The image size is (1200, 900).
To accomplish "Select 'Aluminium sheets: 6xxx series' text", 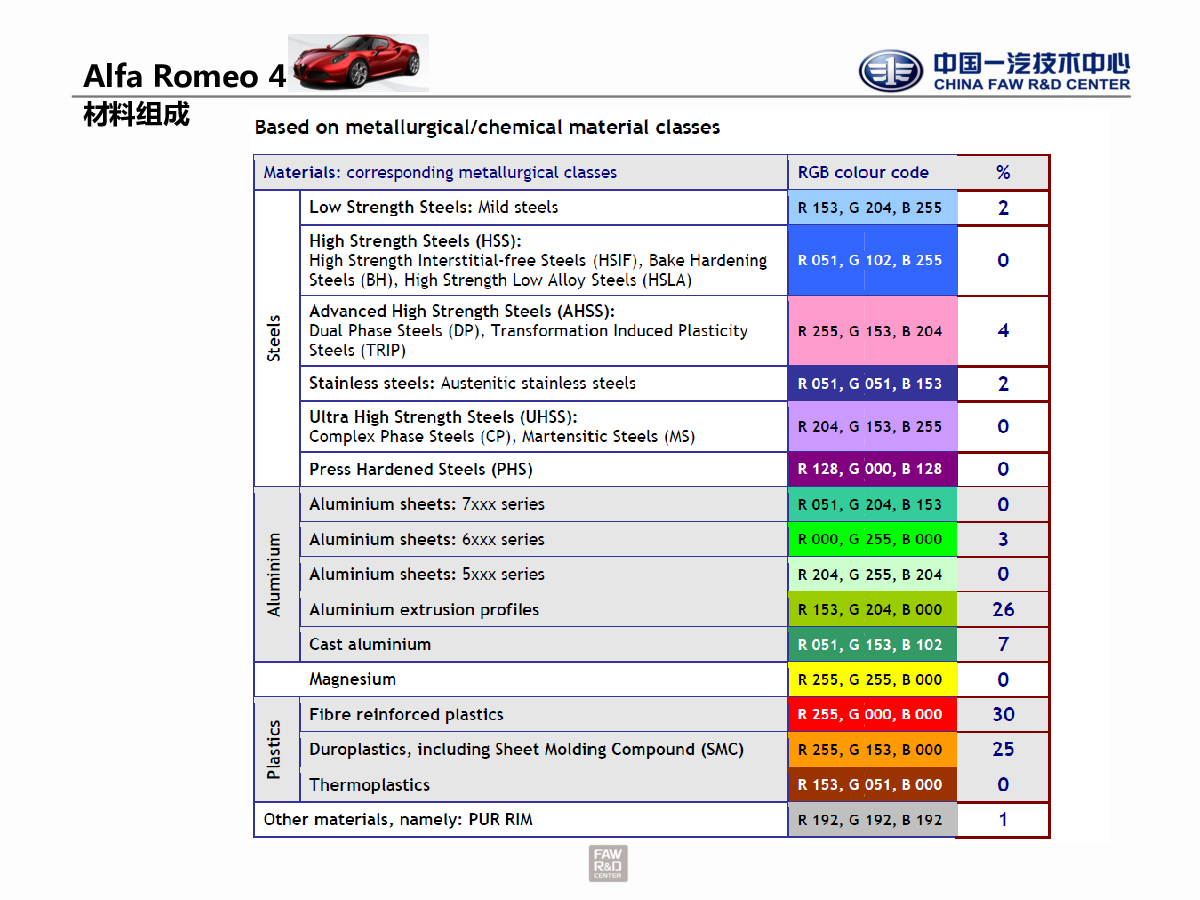I will (427, 539).
